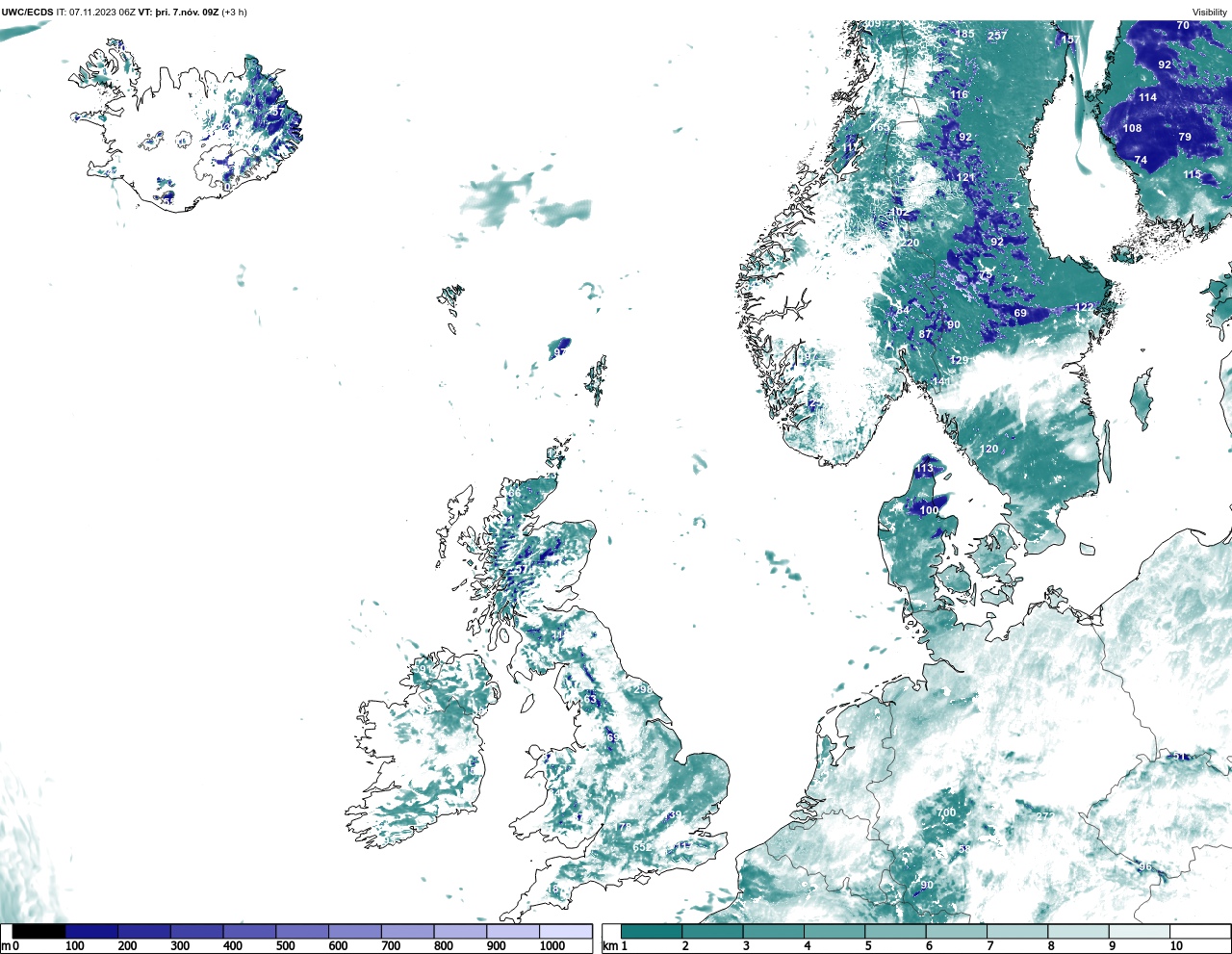1232x954 pixels.
Task: Click the 1–2 km dark teal swatch
Action: point(652,931)
